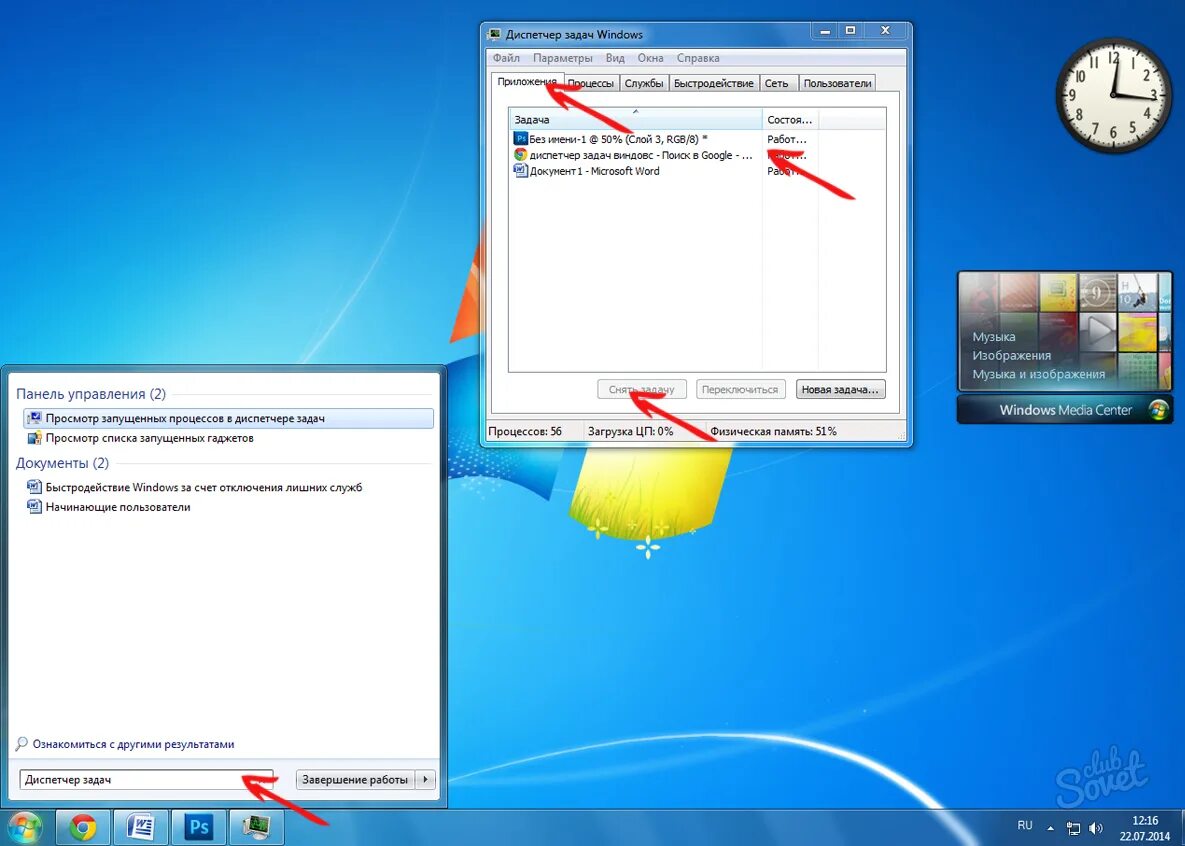Screen dimensions: 1185x846
Task: Click the Task Manager taskbar icon
Action: click(258, 828)
